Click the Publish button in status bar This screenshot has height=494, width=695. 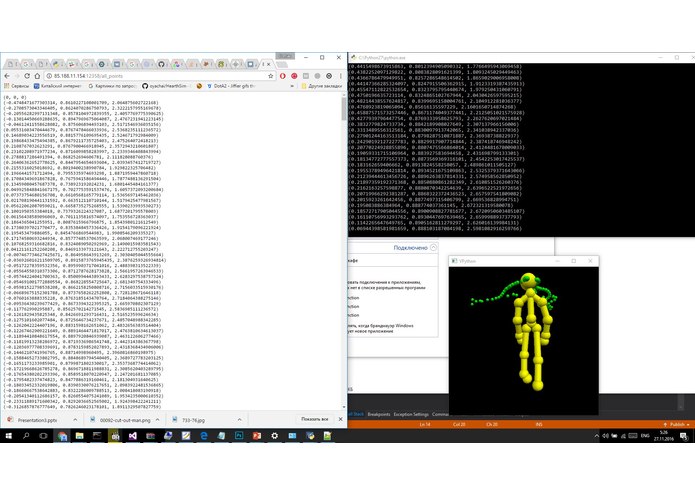676,424
